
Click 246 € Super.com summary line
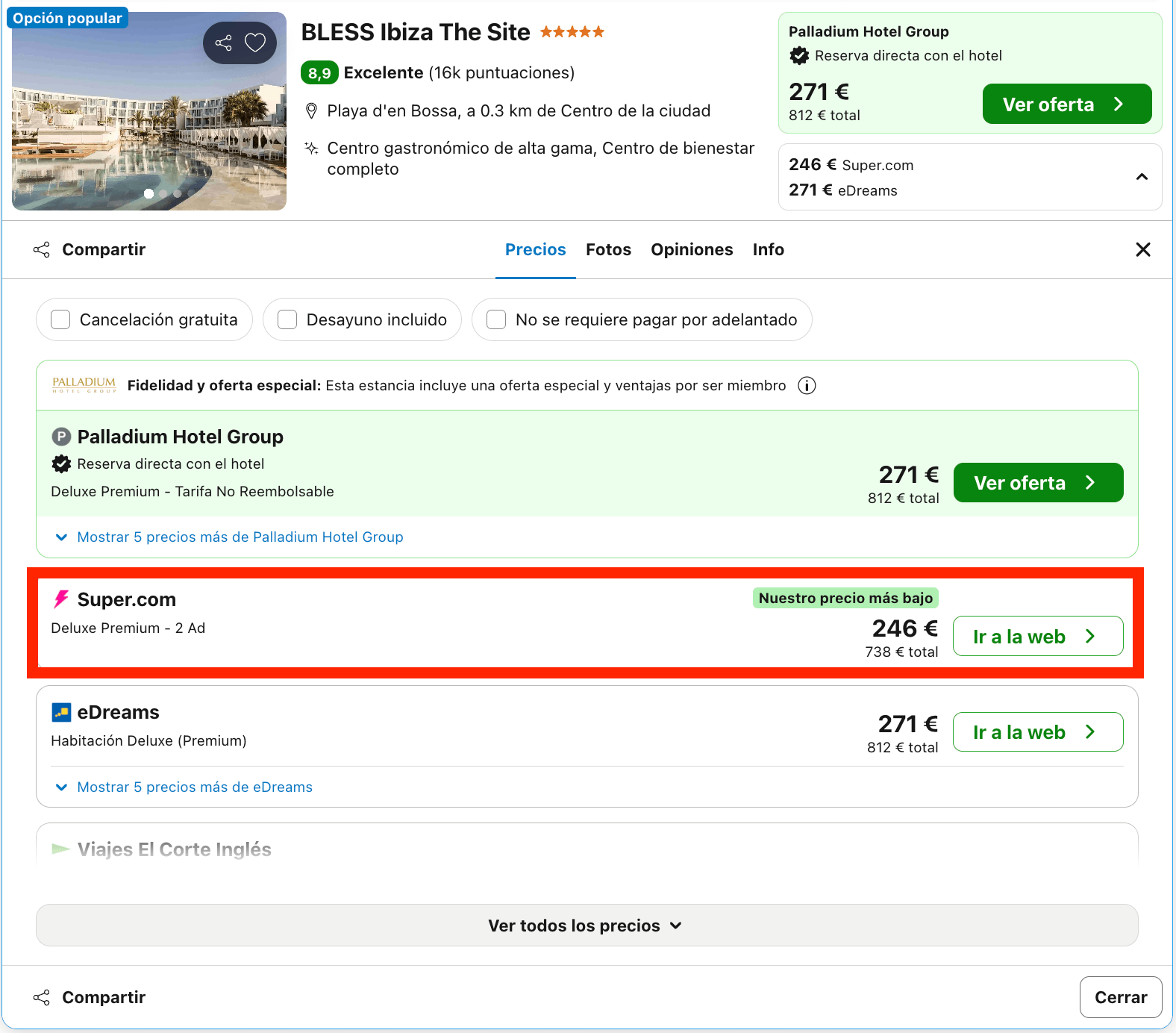[x=851, y=164]
